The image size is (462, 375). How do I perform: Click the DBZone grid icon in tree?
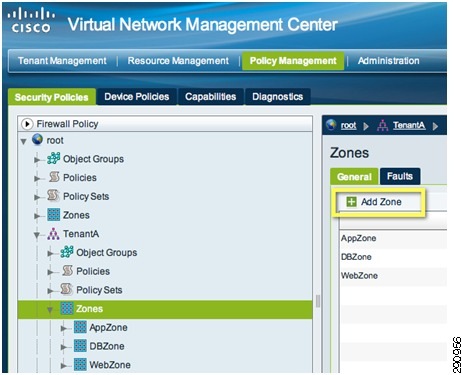click(x=80, y=346)
